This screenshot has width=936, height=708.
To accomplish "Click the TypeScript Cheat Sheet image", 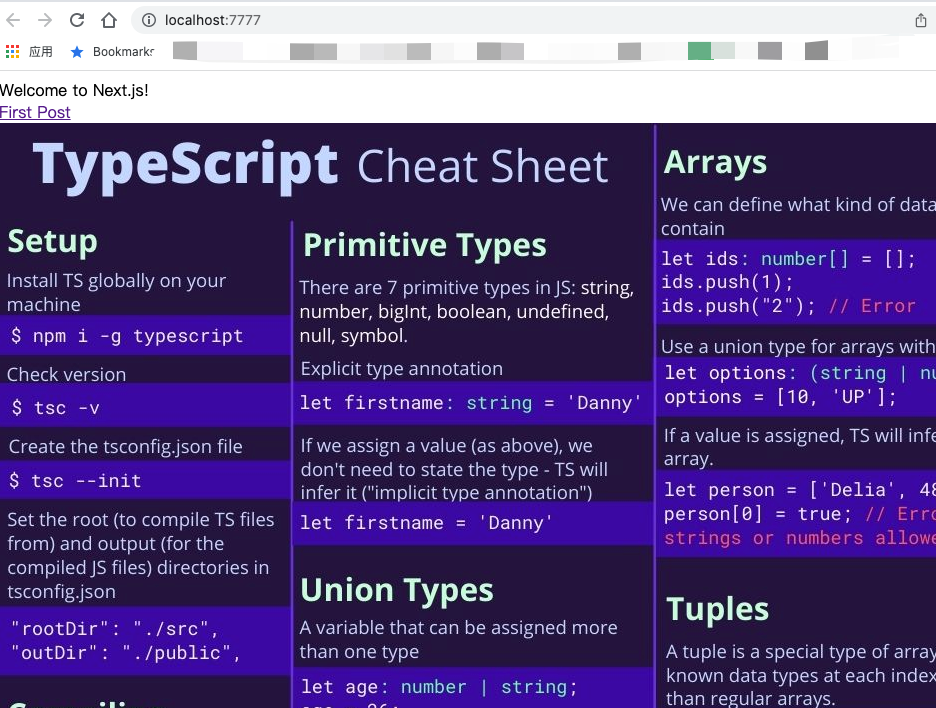I will coord(468,415).
